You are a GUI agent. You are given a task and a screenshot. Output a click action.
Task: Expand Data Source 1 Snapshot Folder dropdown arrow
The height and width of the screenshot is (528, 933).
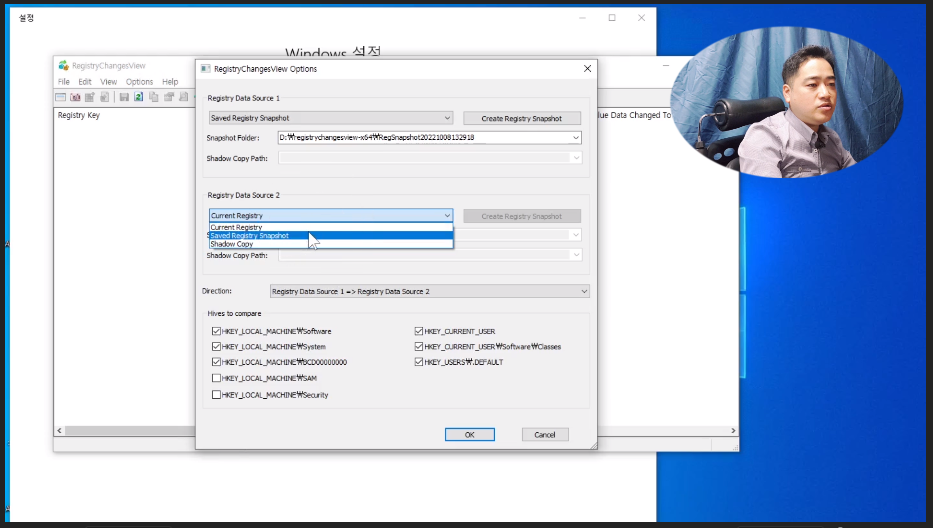(575, 138)
